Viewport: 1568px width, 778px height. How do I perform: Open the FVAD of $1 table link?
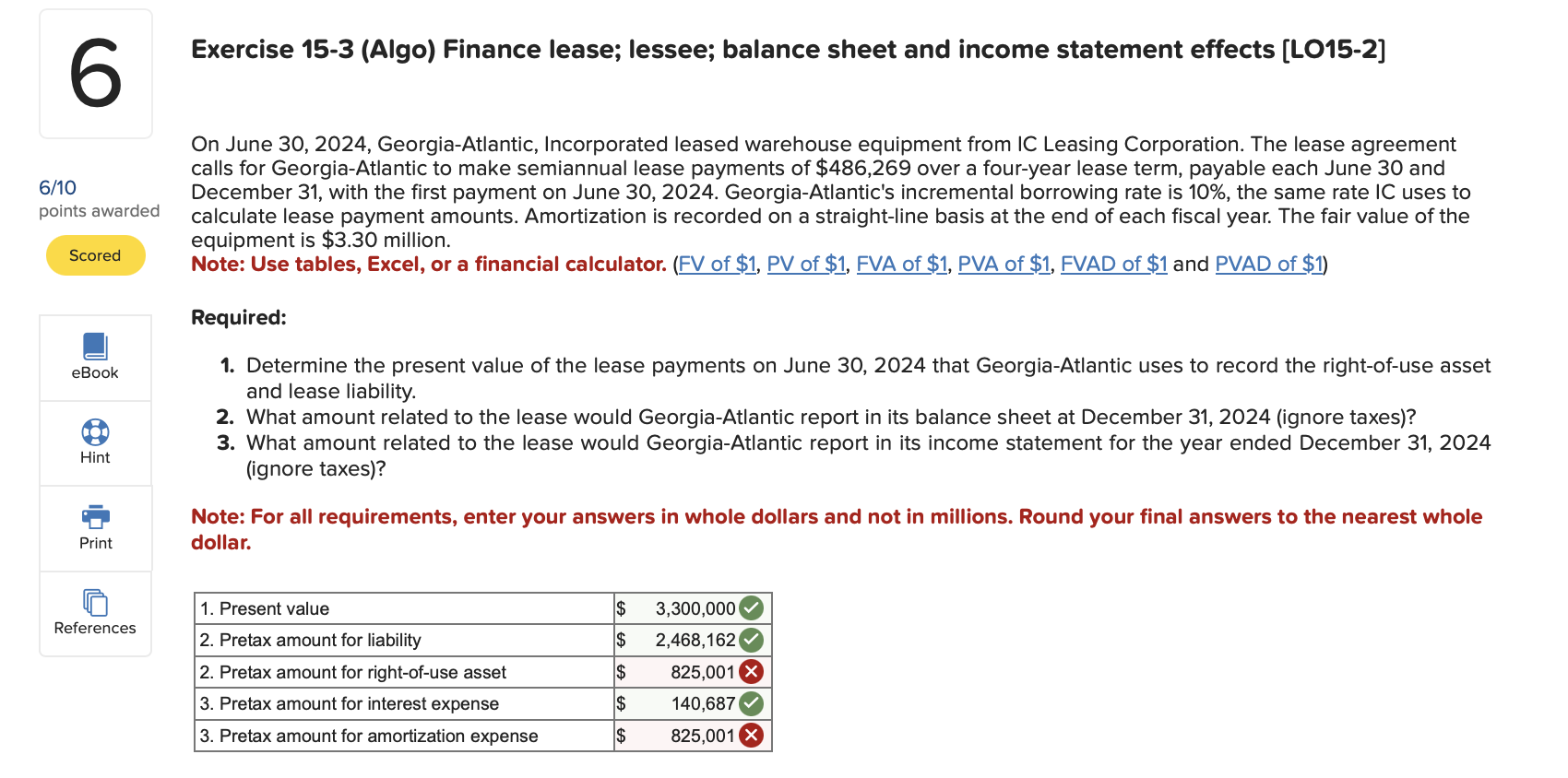[x=1113, y=265]
